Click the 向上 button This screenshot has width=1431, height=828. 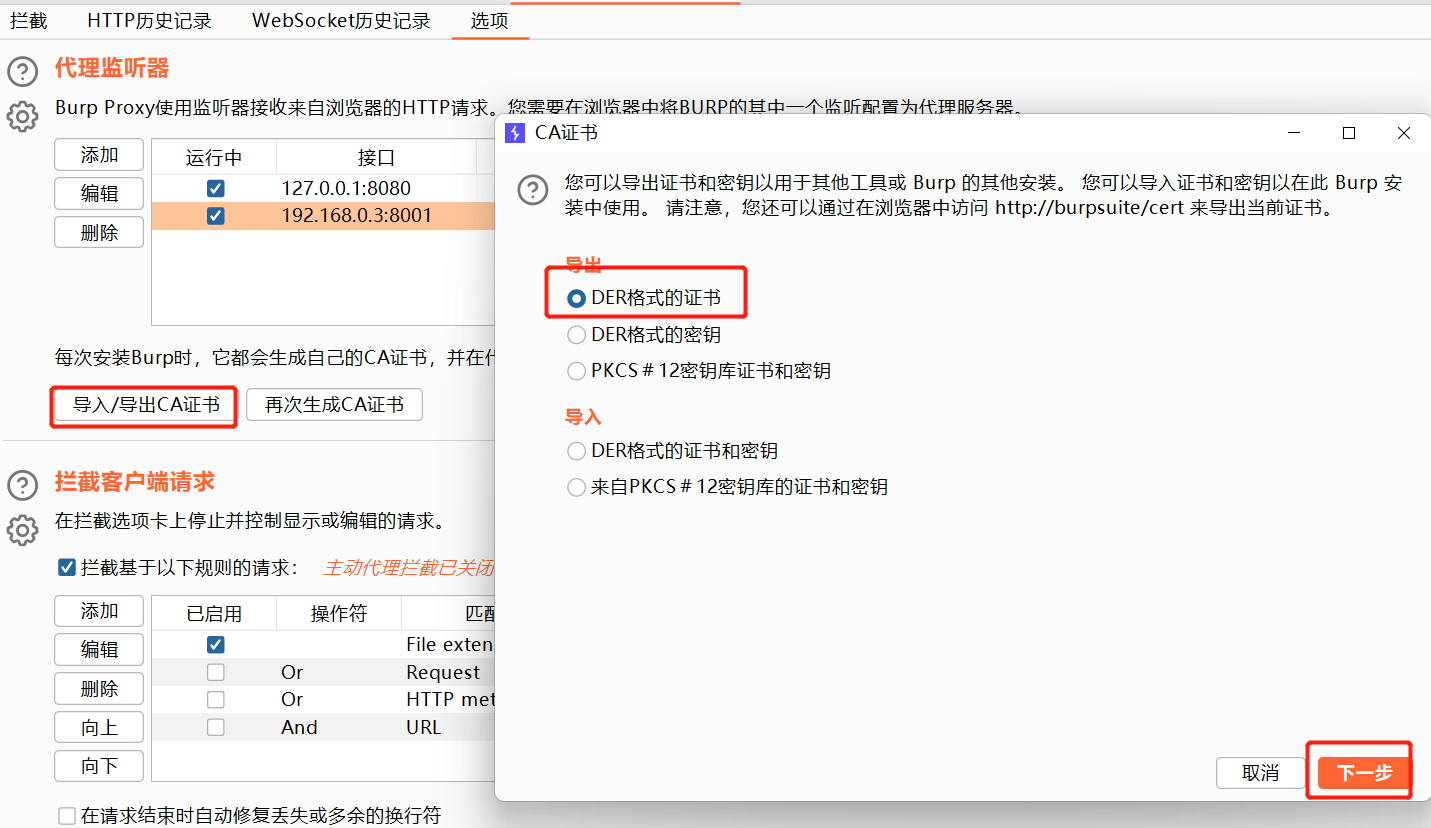pyautogui.click(x=99, y=727)
